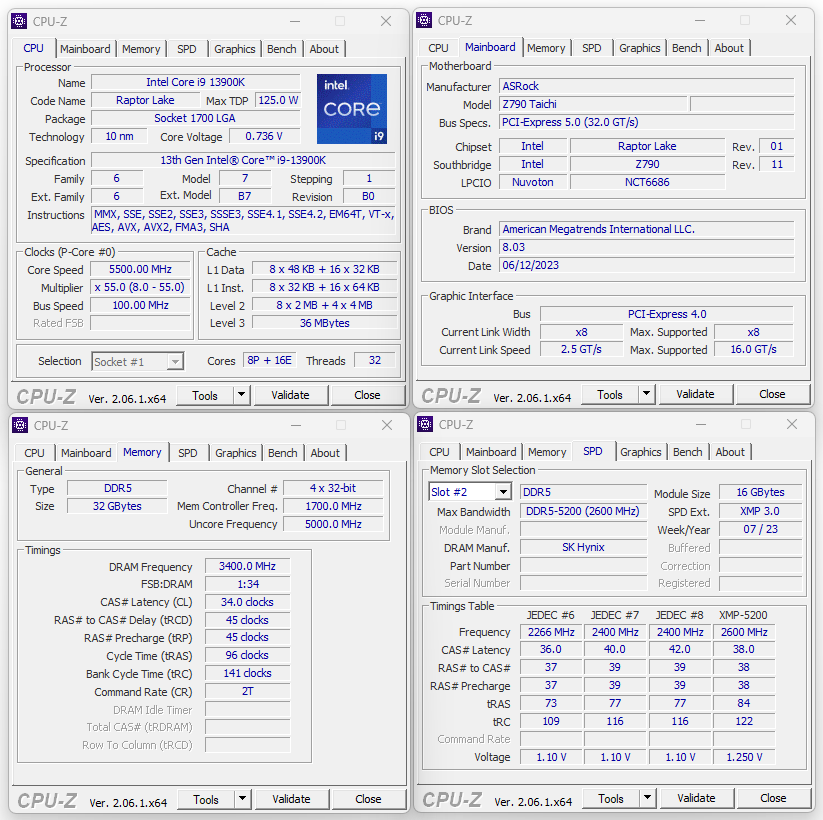Click the CPU-Z app icon in CPU window titlebar
This screenshot has width=823, height=820.
[19, 21]
